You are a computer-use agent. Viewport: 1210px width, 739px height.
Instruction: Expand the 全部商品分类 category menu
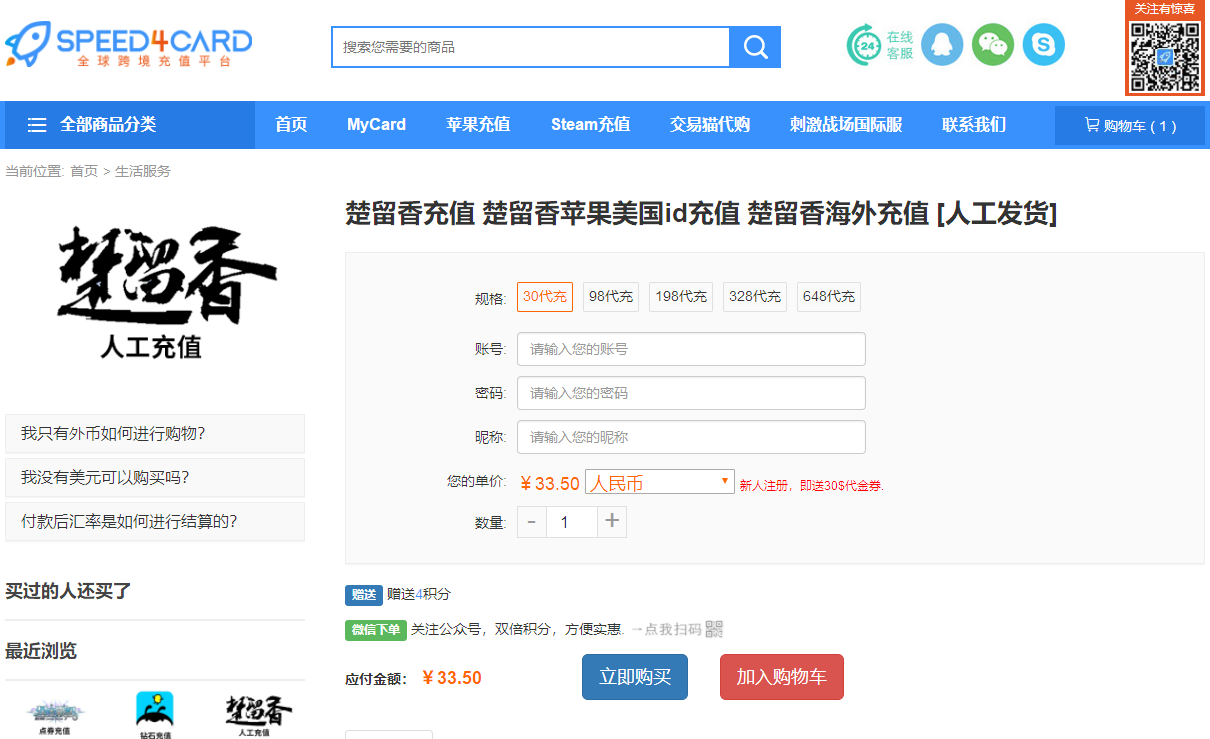(92, 125)
